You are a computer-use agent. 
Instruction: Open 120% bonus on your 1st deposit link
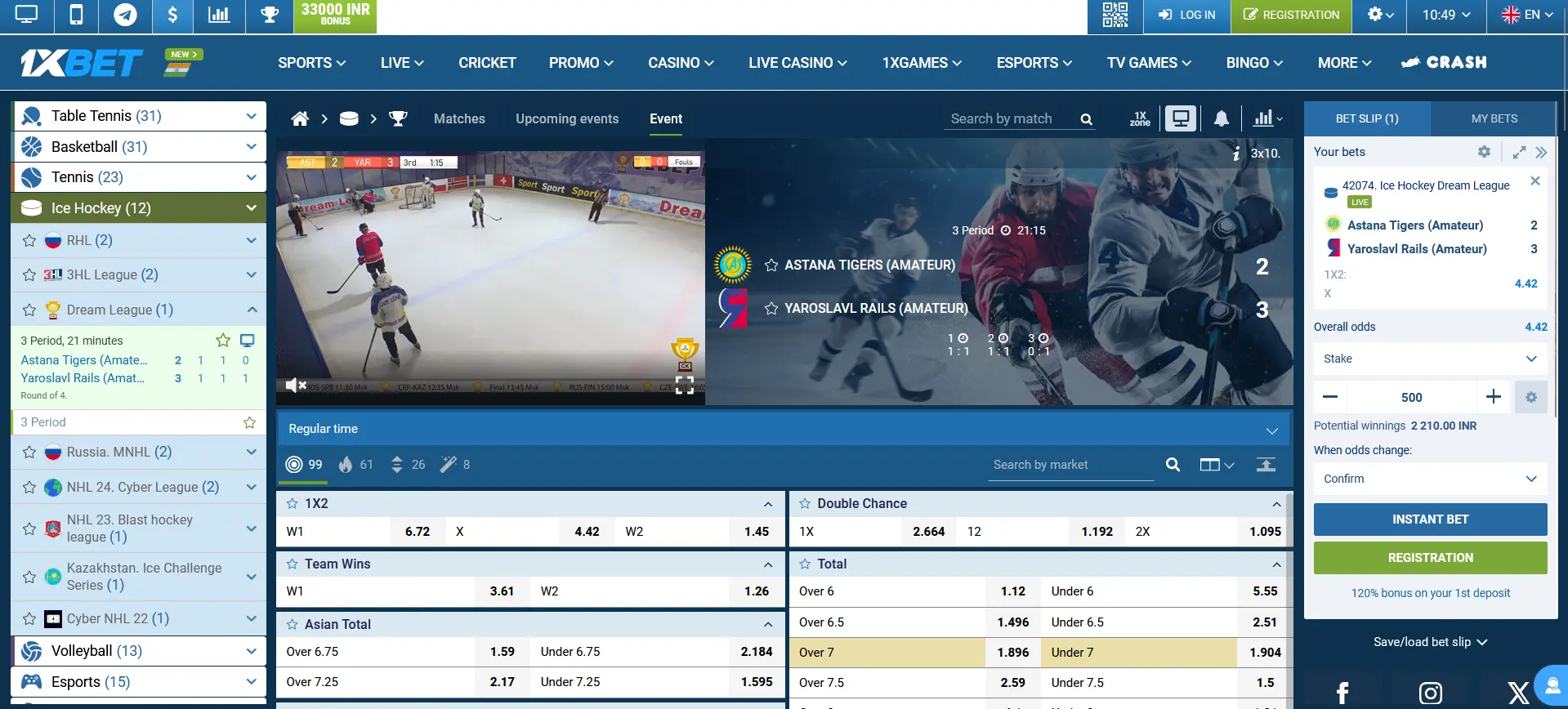pos(1430,594)
